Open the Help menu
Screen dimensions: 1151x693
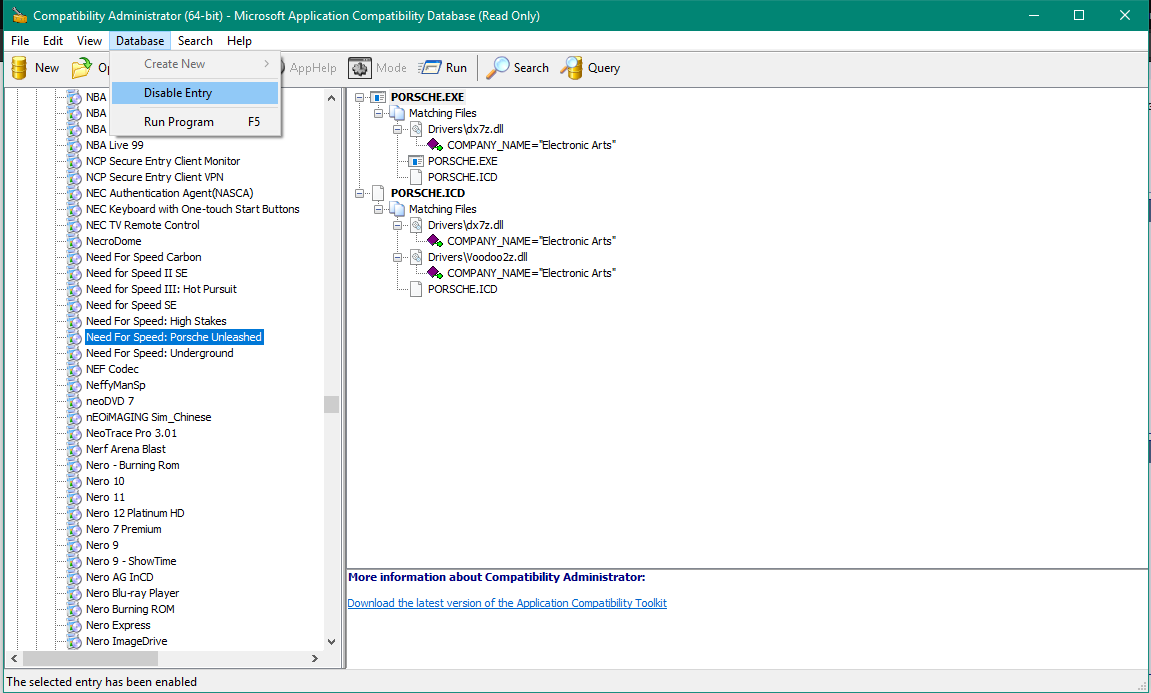(x=239, y=41)
